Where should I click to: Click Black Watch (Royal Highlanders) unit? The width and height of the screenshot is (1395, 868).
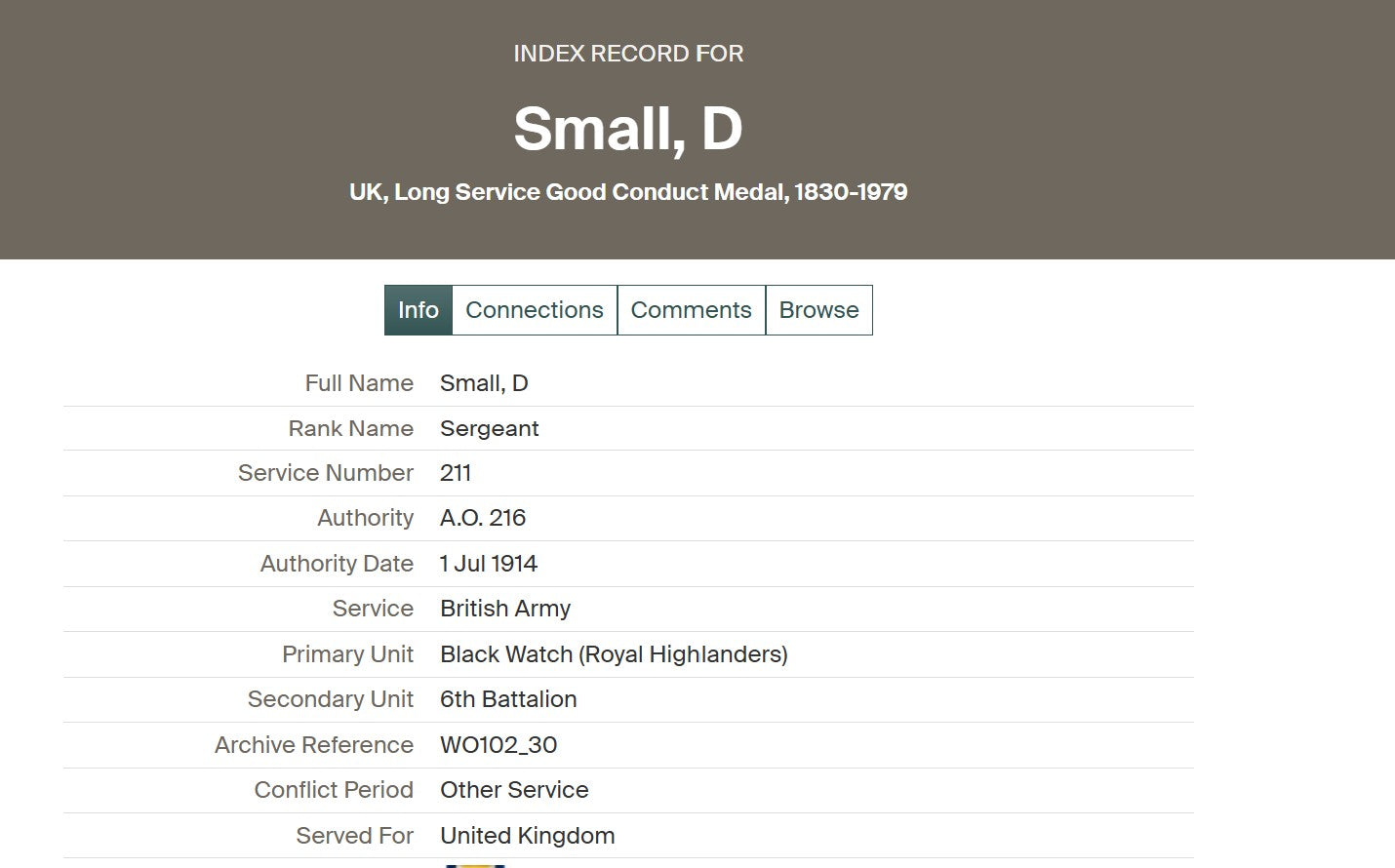pos(614,654)
